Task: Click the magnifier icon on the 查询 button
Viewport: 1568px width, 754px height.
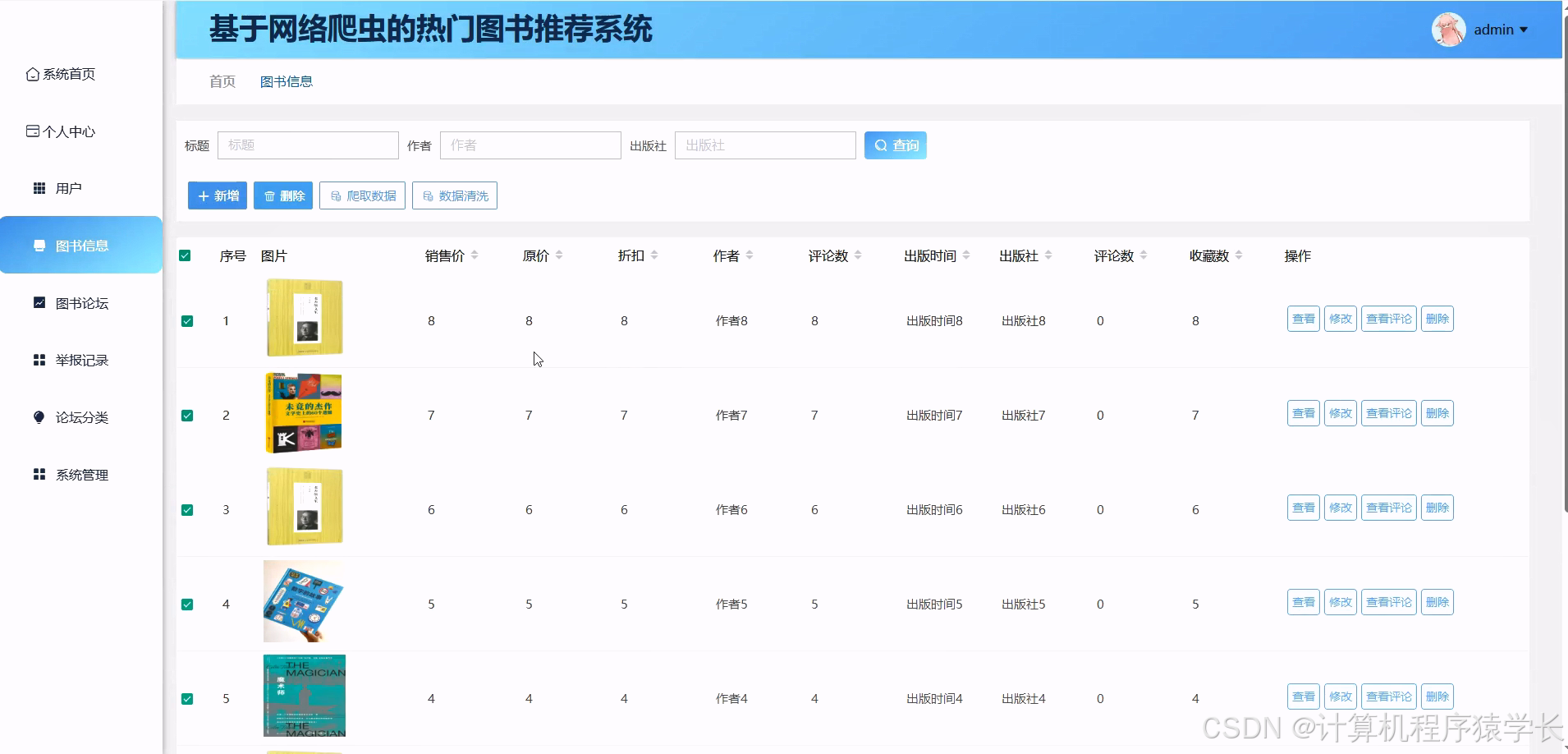Action: 881,145
